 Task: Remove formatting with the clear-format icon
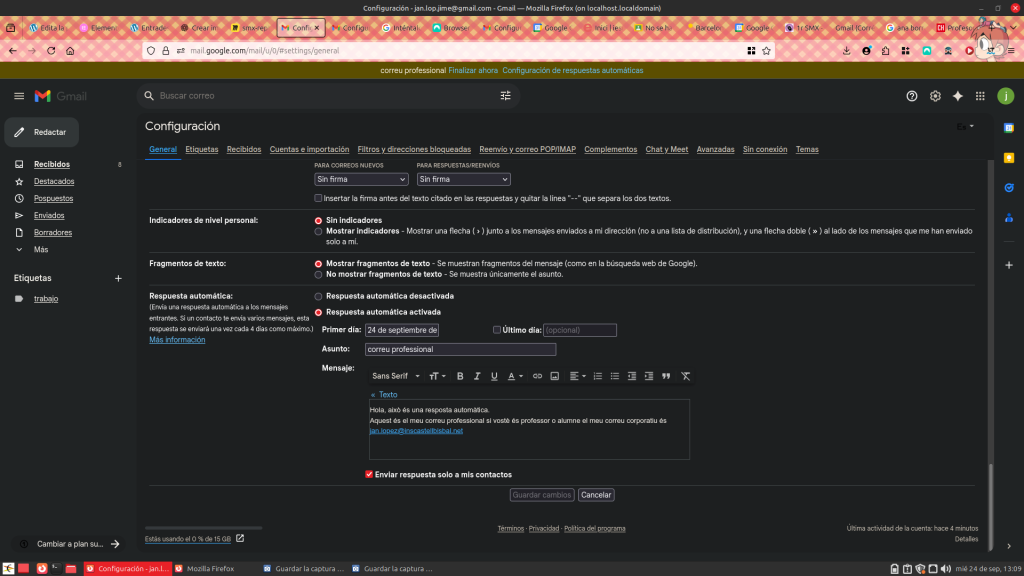[685, 376]
